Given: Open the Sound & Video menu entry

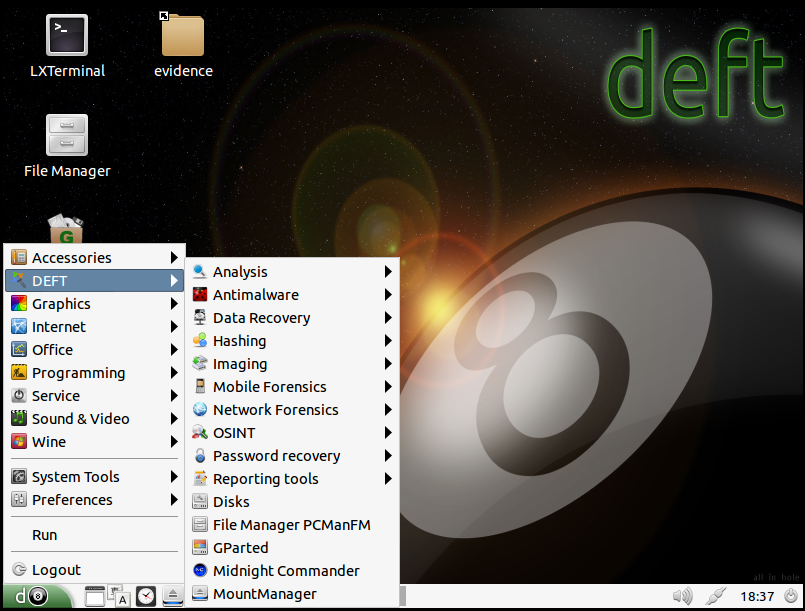Looking at the screenshot, I should pyautogui.click(x=94, y=418).
